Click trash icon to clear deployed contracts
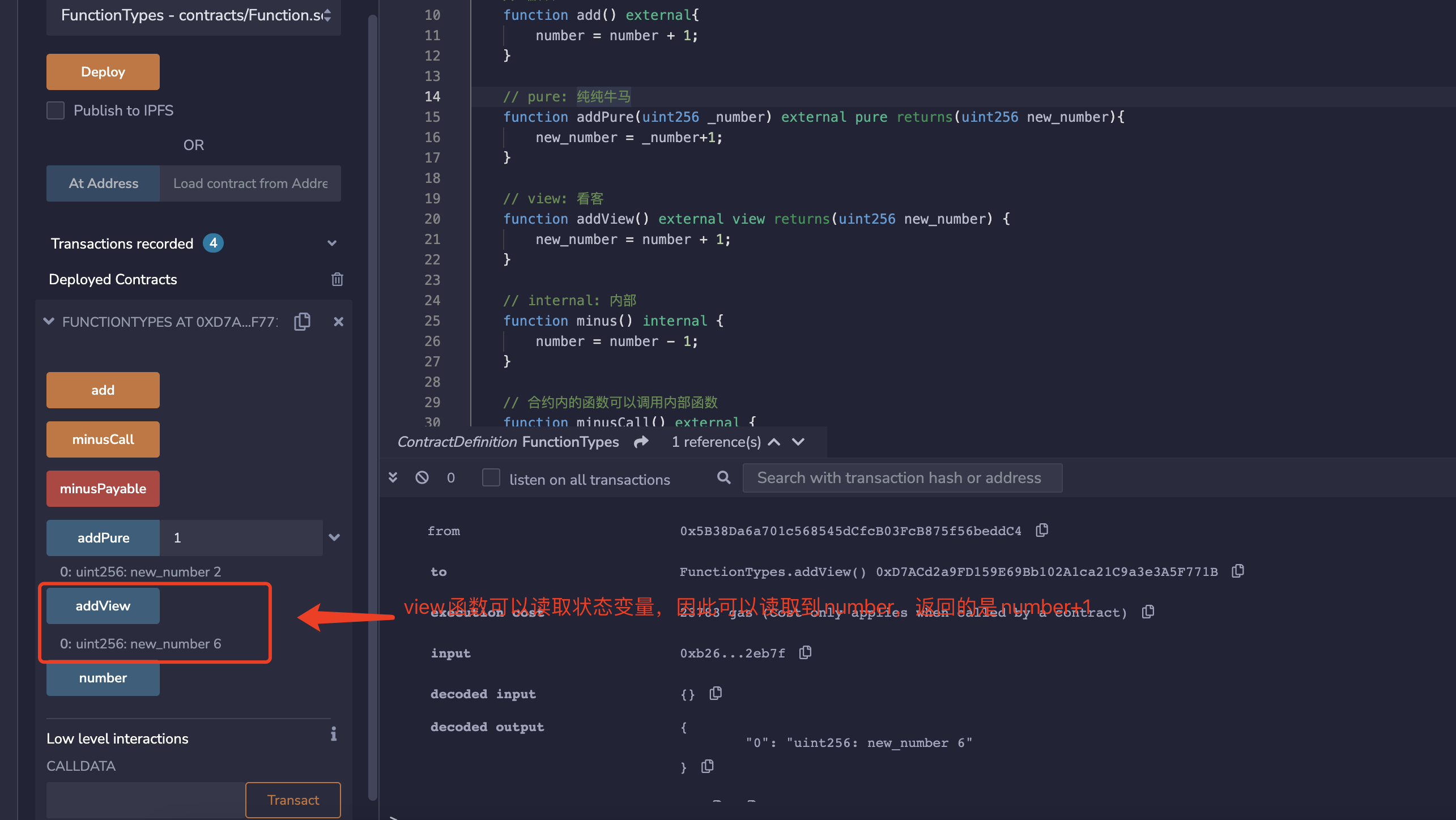 [x=337, y=279]
